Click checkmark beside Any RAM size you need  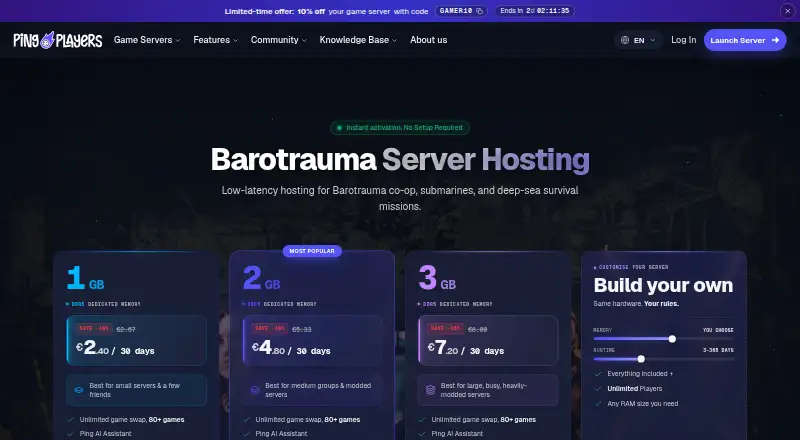click(598, 403)
